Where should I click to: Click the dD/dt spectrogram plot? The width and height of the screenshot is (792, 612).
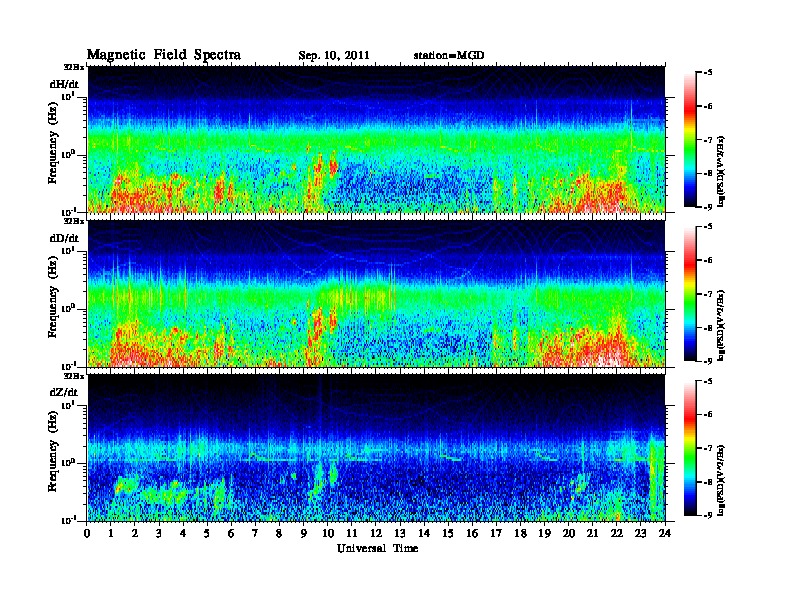[376, 293]
